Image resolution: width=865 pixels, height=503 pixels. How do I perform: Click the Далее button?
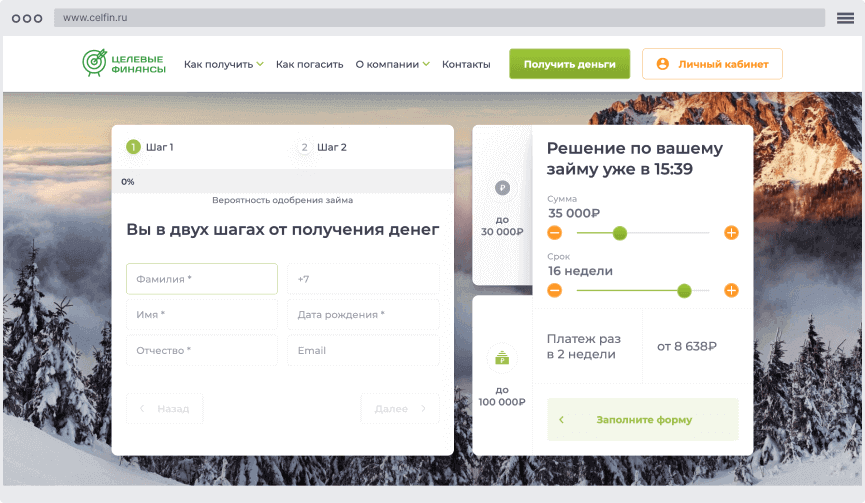click(400, 409)
